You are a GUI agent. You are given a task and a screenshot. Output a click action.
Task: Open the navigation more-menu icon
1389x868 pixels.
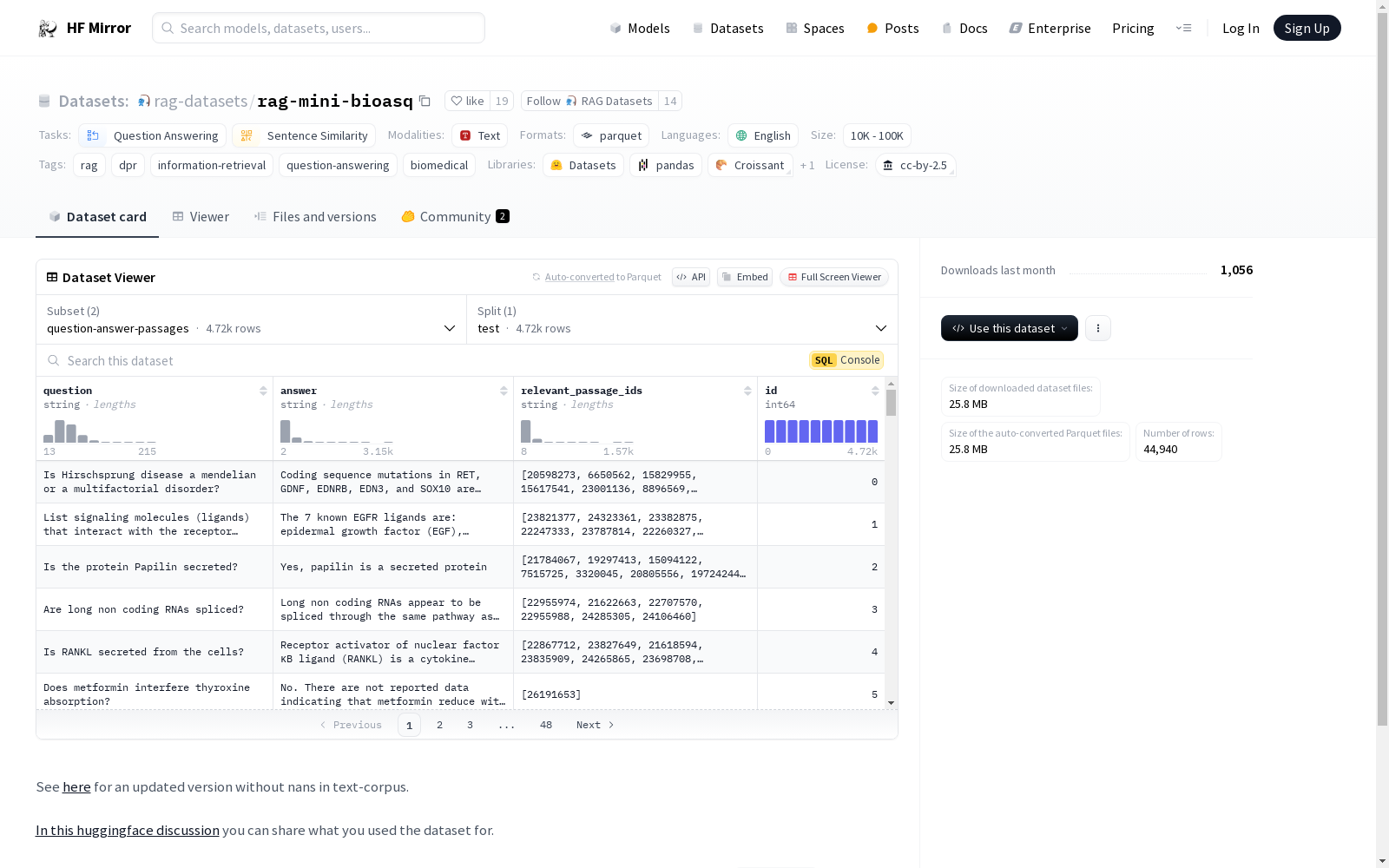pyautogui.click(x=1183, y=28)
